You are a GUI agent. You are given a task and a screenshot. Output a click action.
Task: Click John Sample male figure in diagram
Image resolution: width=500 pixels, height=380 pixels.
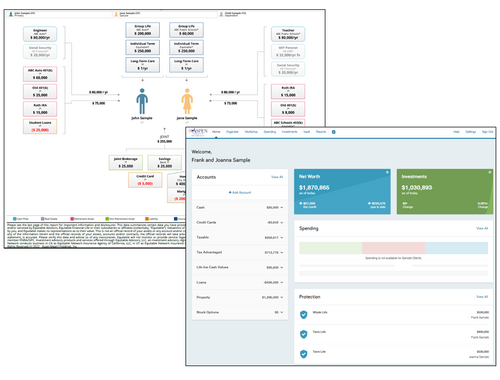[142, 101]
